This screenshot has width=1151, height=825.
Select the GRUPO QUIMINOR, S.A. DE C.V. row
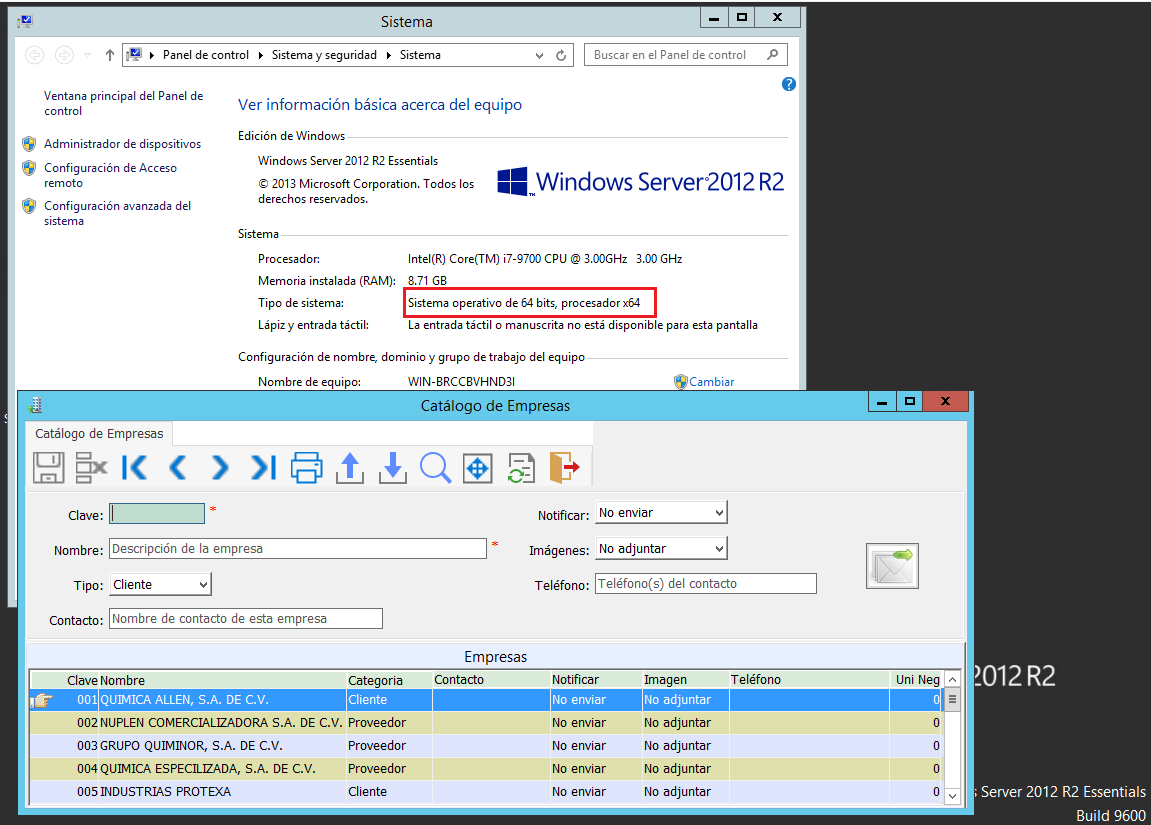click(x=486, y=746)
